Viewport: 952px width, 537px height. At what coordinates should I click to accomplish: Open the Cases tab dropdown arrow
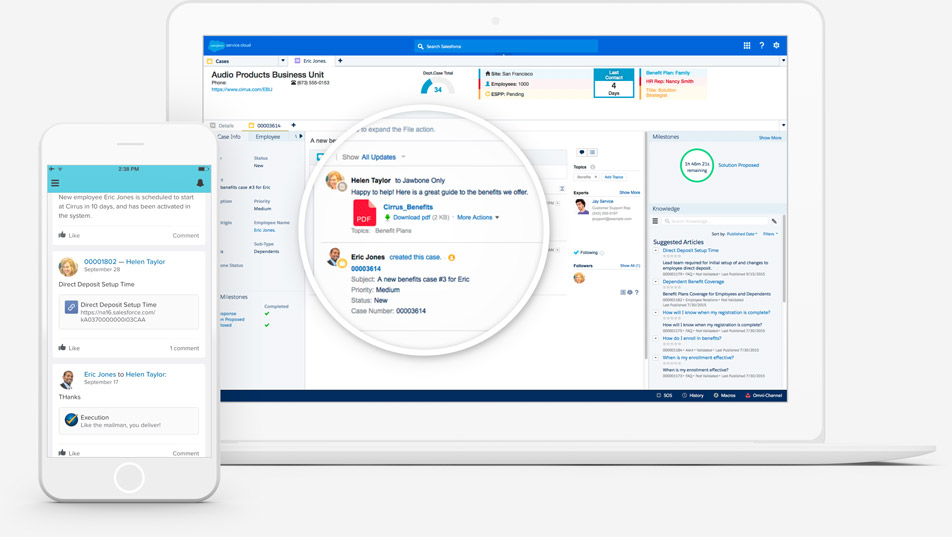(282, 61)
